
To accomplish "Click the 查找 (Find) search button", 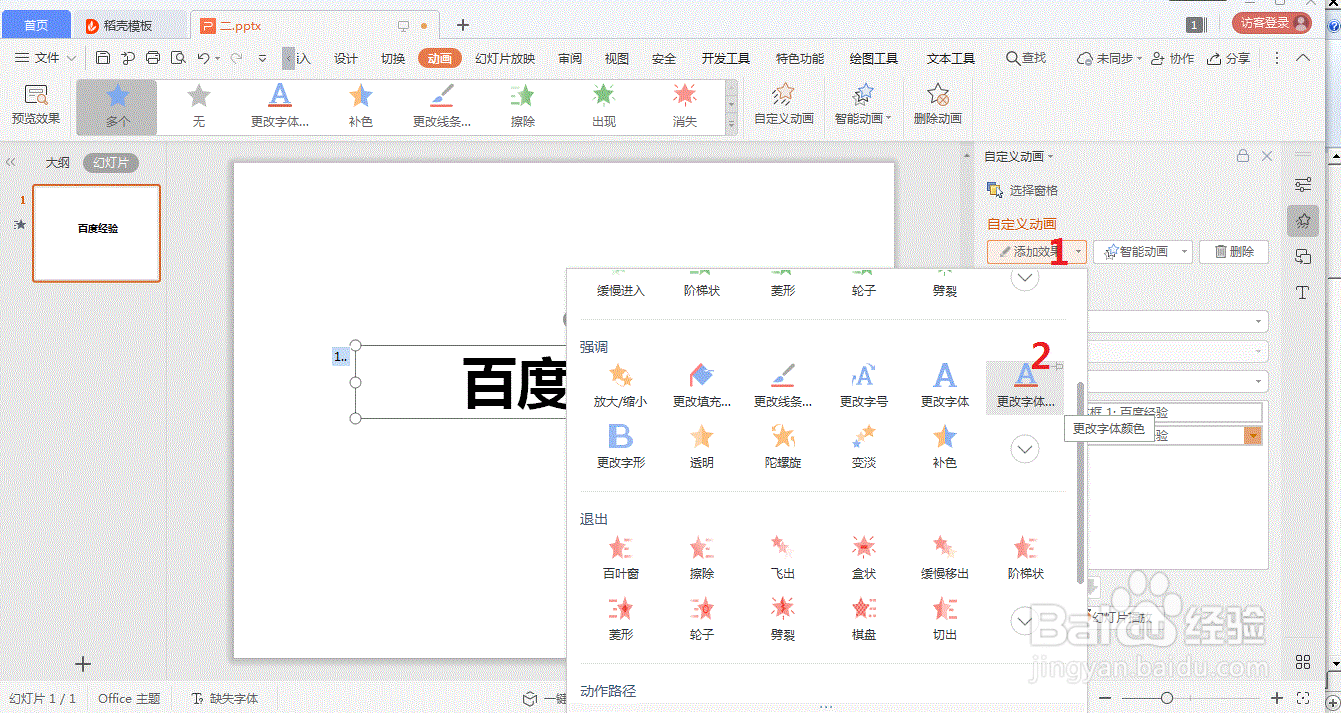I will tap(1026, 58).
